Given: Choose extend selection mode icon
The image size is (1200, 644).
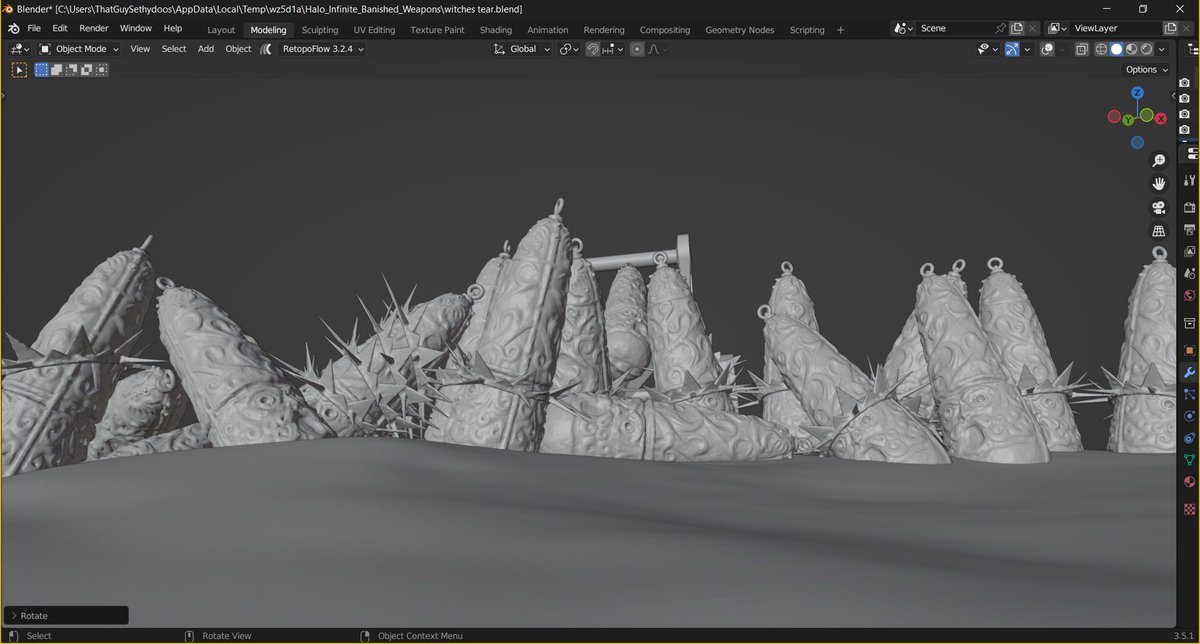Looking at the screenshot, I should pyautogui.click(x=57, y=70).
